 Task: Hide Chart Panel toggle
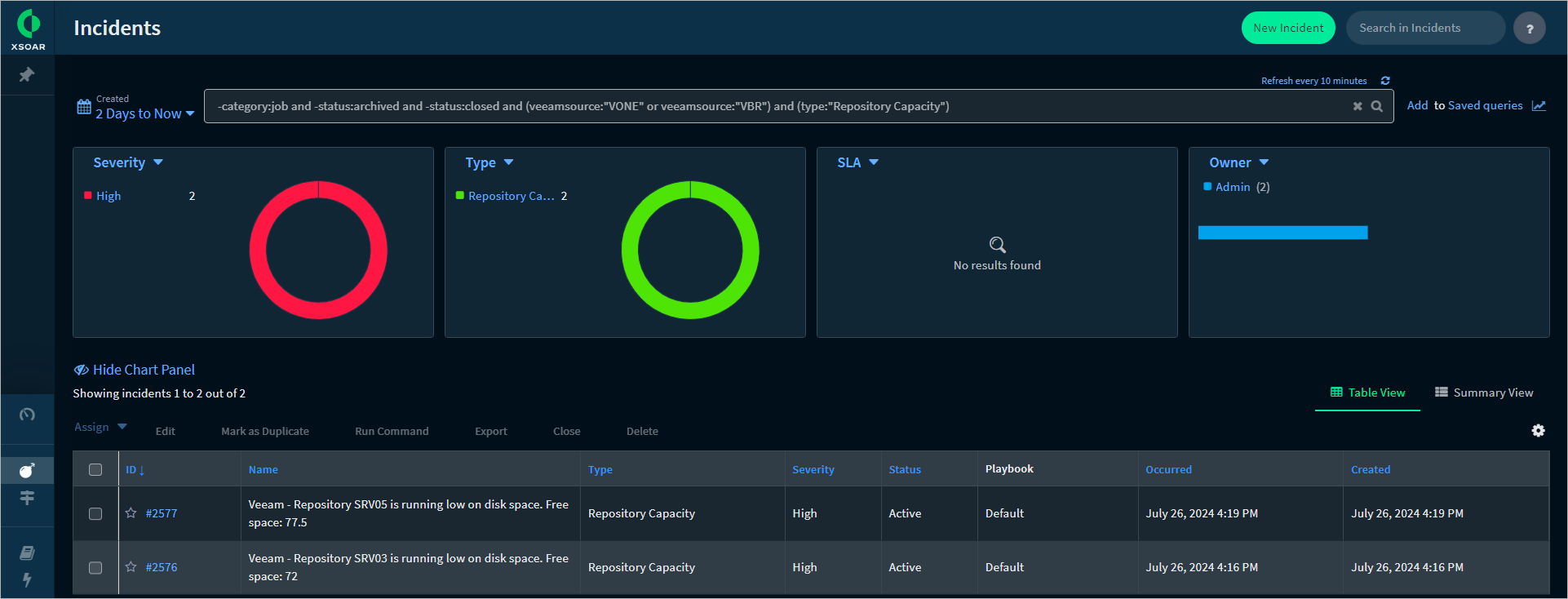135,370
